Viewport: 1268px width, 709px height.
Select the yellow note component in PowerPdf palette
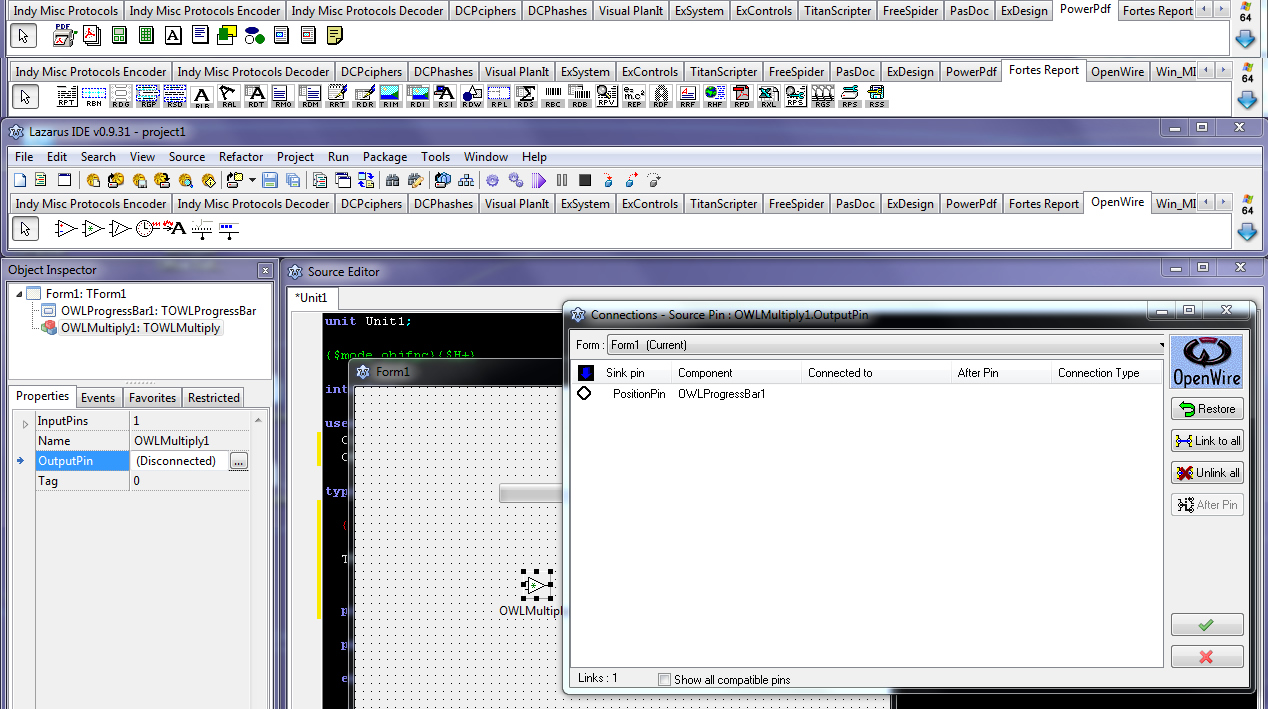pyautogui.click(x=335, y=36)
